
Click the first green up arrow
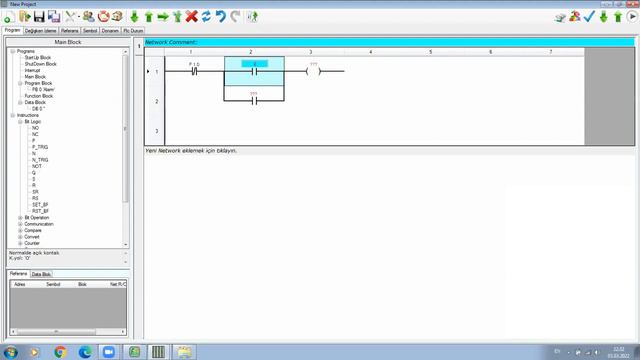[x=149, y=17]
